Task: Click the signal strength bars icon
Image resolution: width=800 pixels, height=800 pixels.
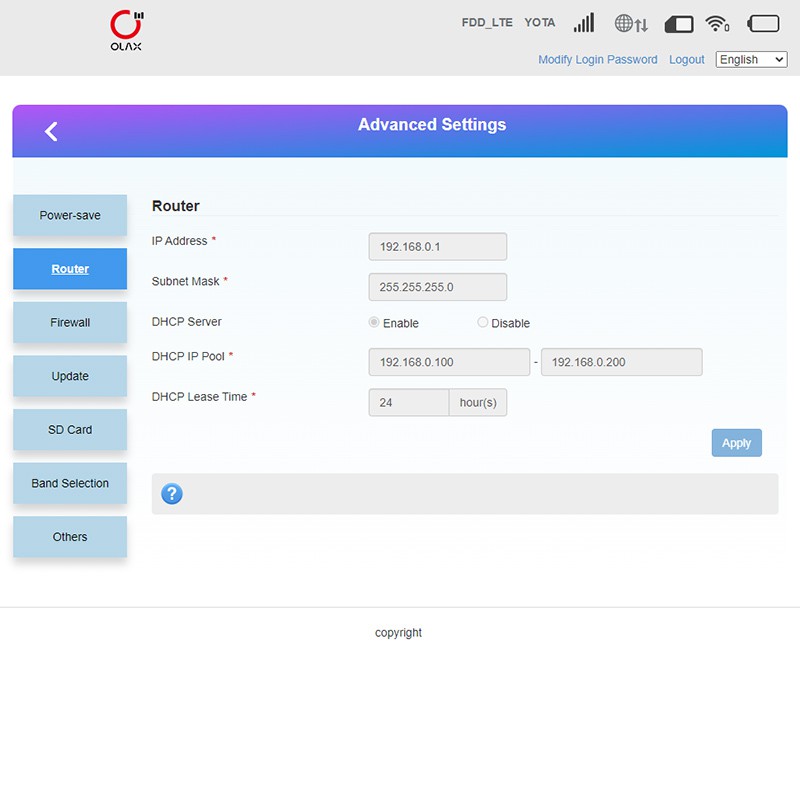Action: pyautogui.click(x=583, y=23)
